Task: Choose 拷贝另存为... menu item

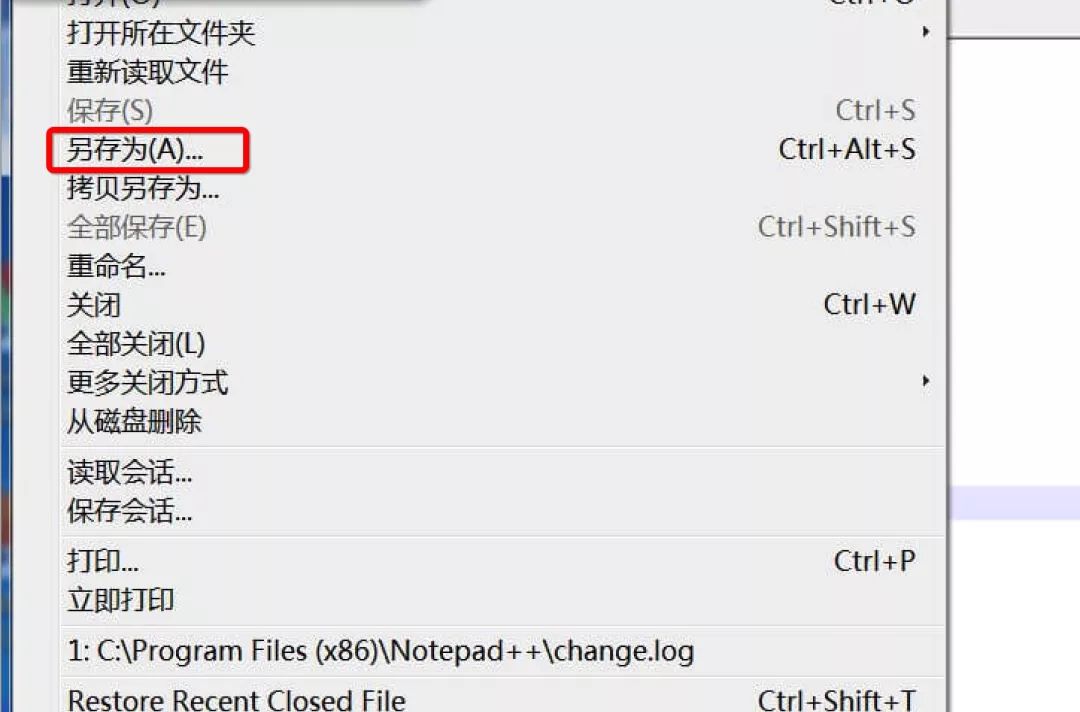Action: tap(501, 187)
